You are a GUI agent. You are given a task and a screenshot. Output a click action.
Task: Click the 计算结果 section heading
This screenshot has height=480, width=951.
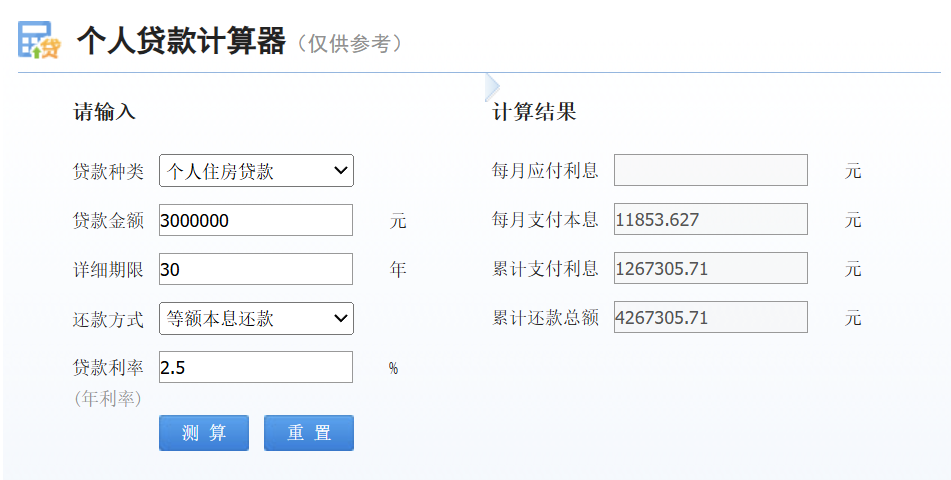pos(534,112)
